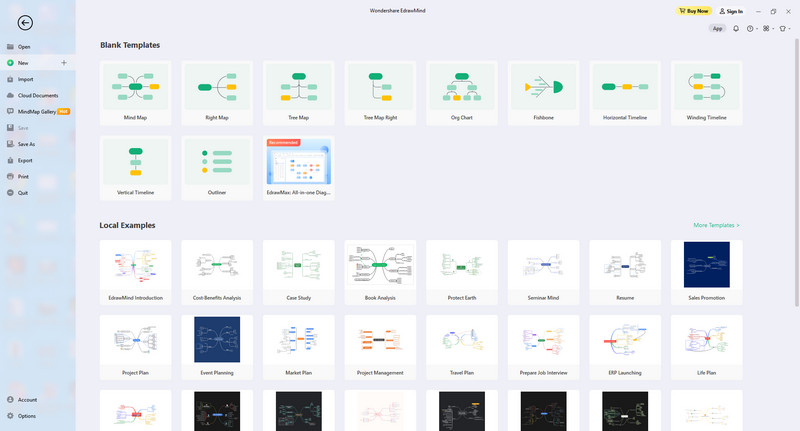Open the Case Study example

pos(298,272)
